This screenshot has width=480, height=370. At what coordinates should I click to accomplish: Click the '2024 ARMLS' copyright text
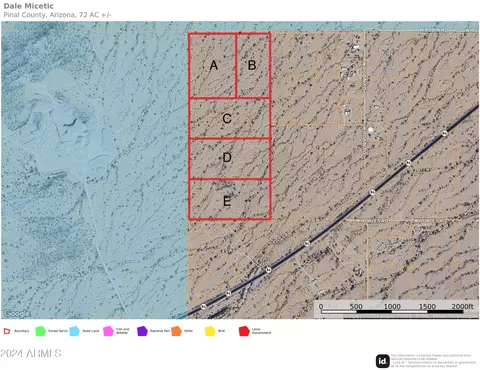click(x=31, y=353)
